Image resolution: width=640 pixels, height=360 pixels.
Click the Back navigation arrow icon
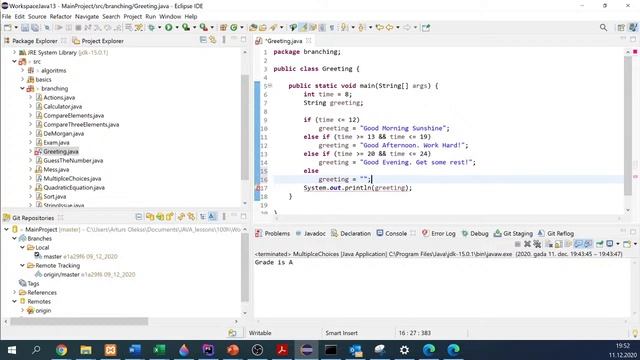pos(389,27)
